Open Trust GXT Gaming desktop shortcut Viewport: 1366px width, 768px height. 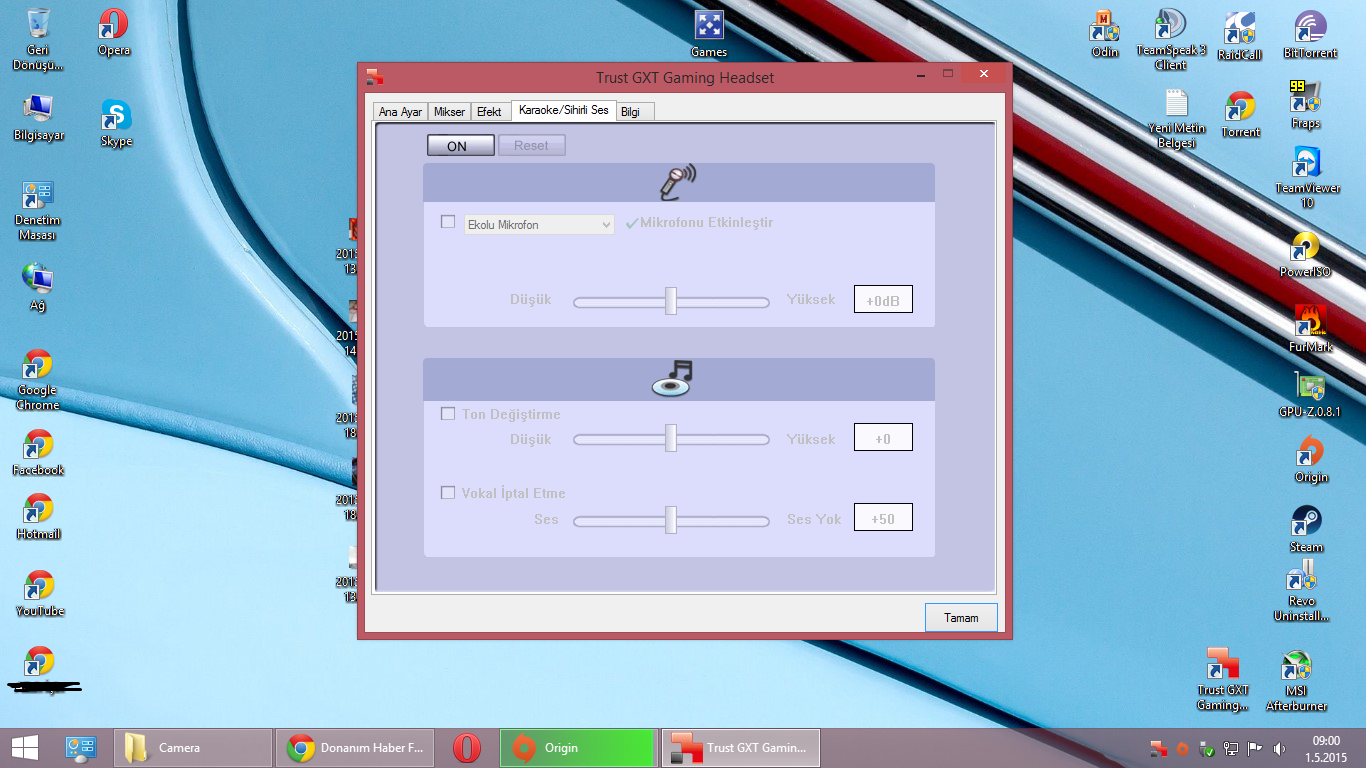click(x=1223, y=680)
